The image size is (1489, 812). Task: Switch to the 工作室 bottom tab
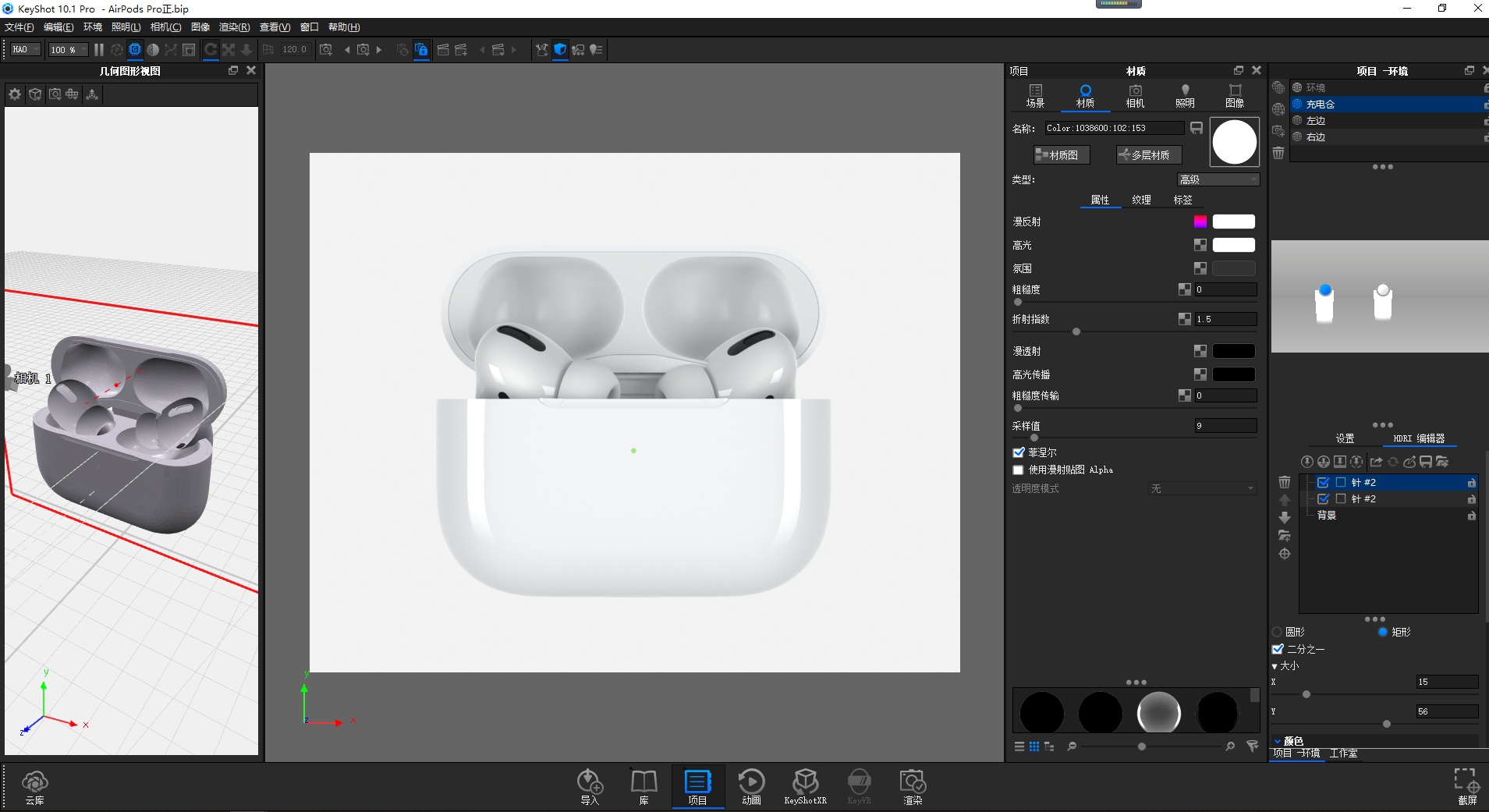[x=1343, y=753]
